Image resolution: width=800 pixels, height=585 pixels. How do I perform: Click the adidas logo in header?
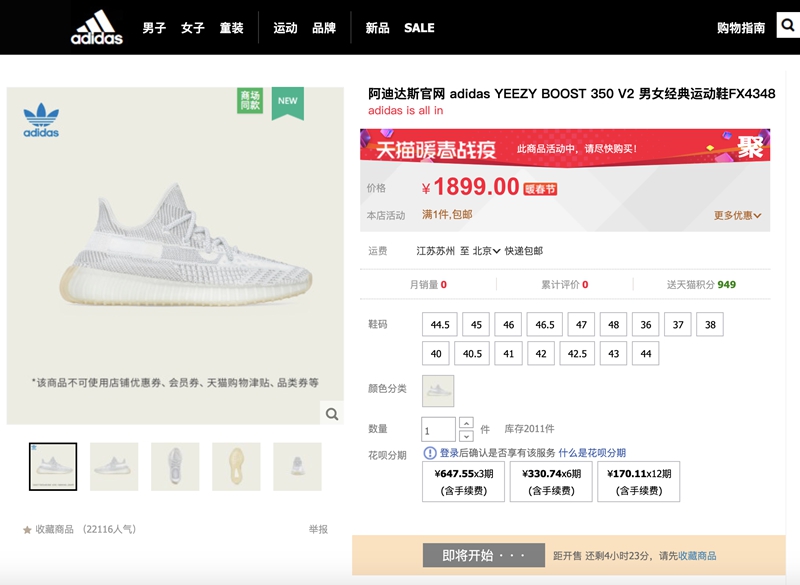pos(97,28)
